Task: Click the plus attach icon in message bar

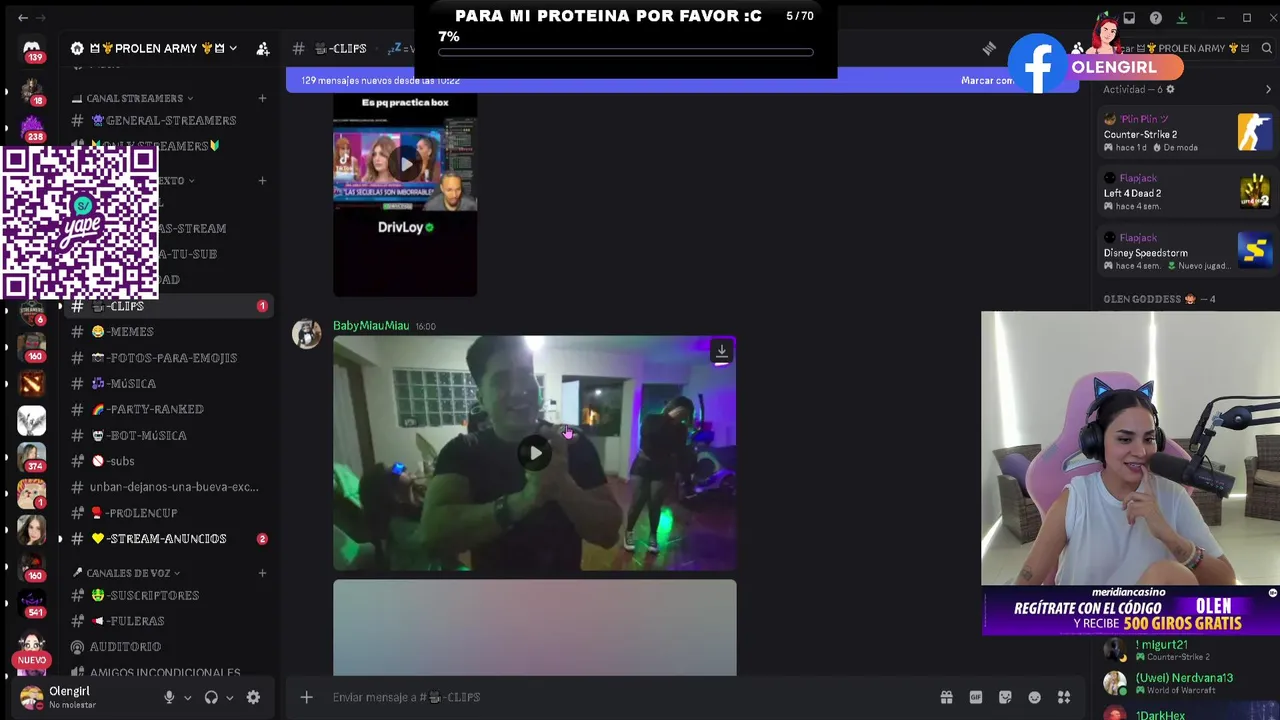Action: [306, 697]
